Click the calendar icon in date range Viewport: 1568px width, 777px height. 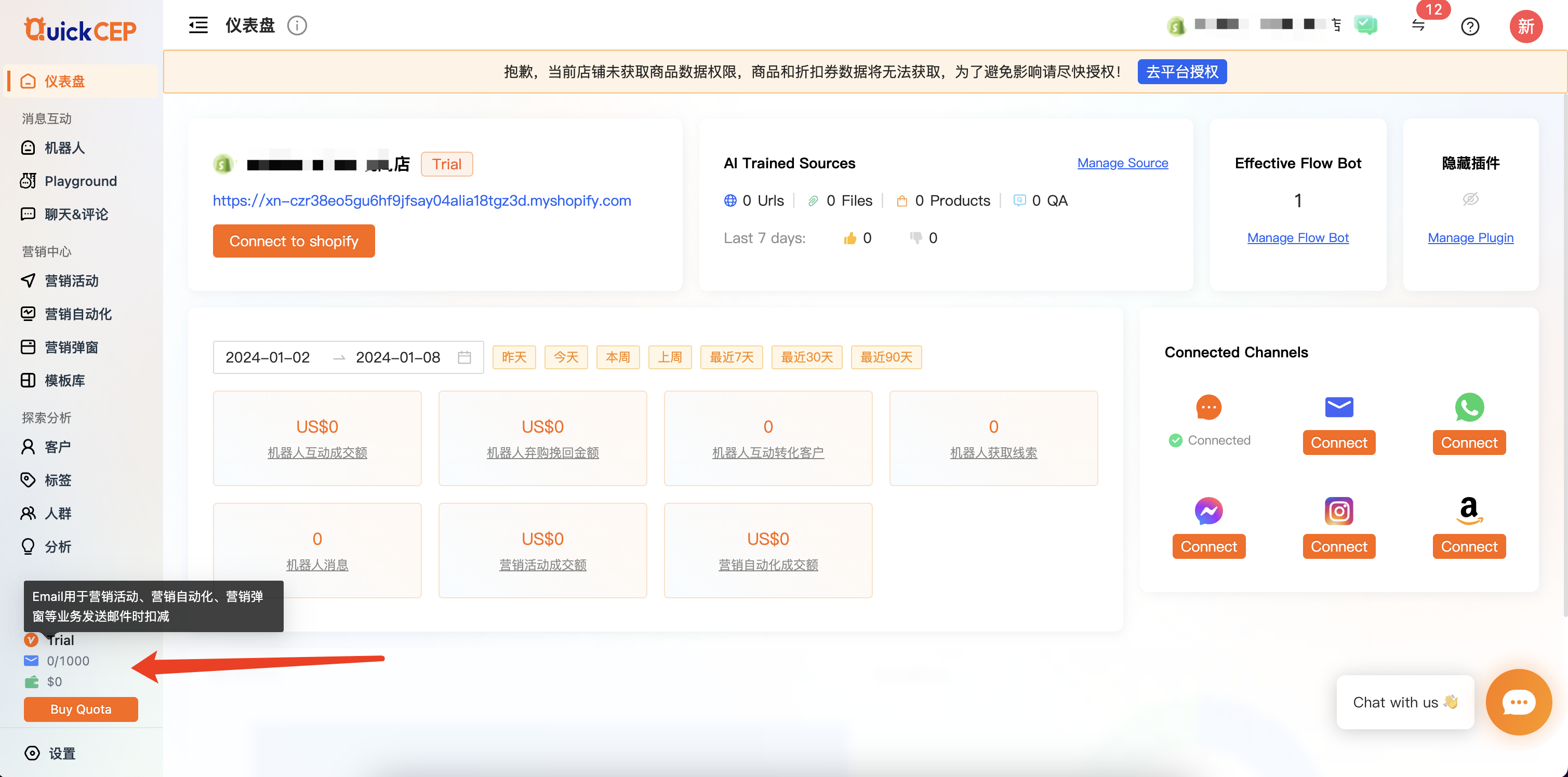coord(464,357)
